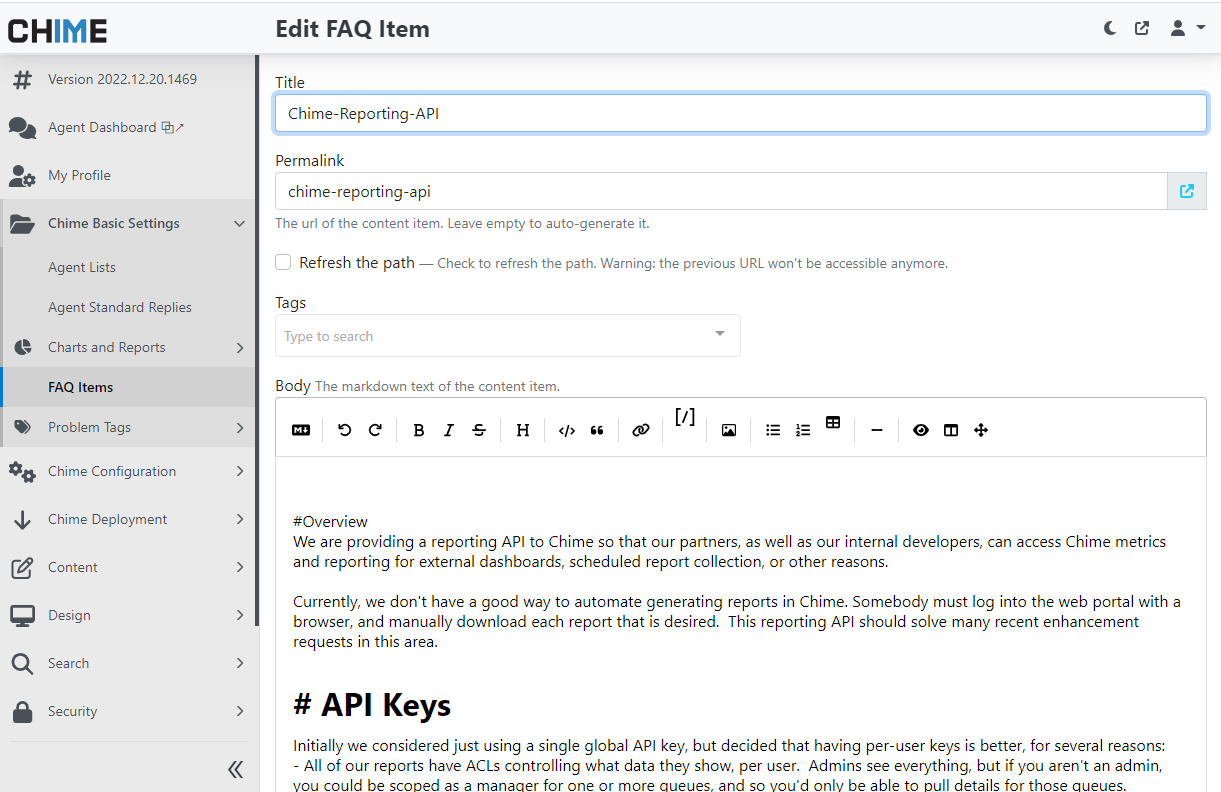Click the insert image icon
This screenshot has width=1221, height=792.
729,430
